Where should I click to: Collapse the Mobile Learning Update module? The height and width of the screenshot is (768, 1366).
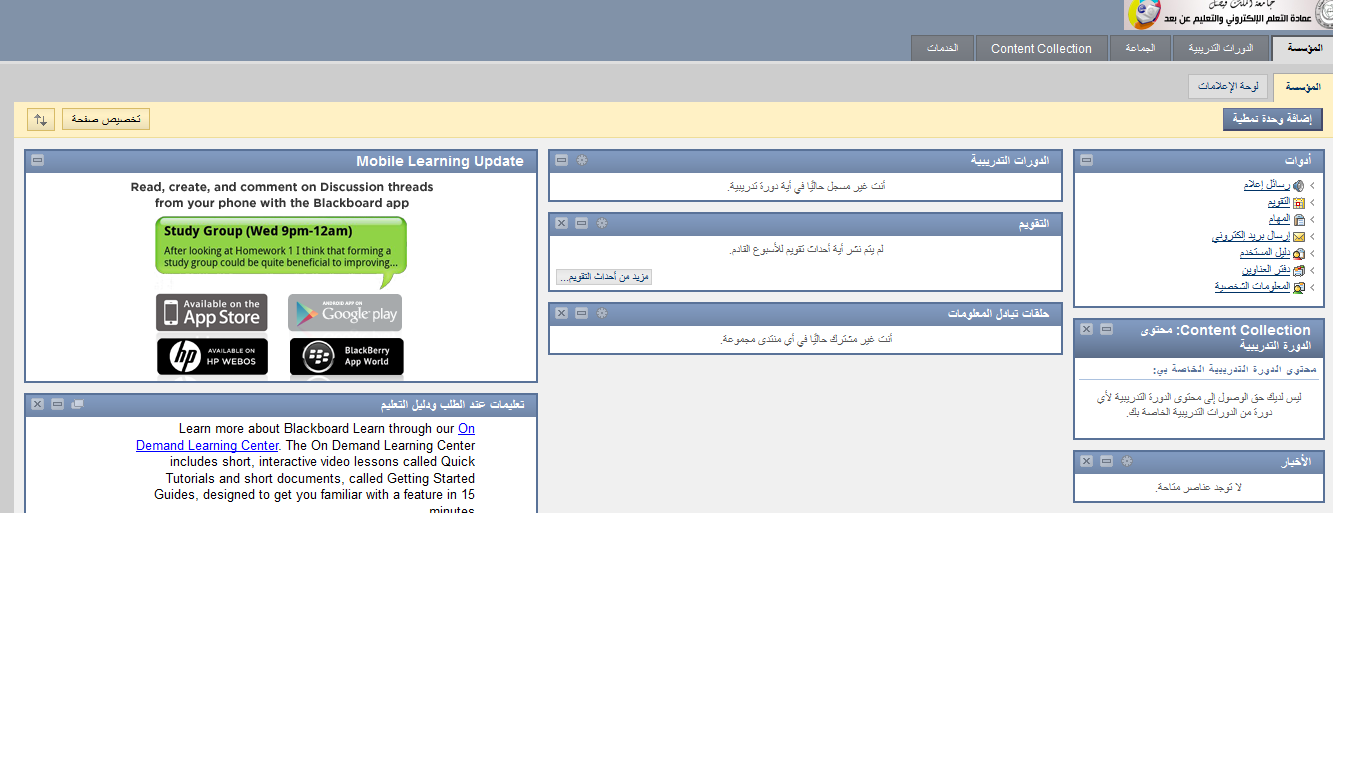click(37, 160)
